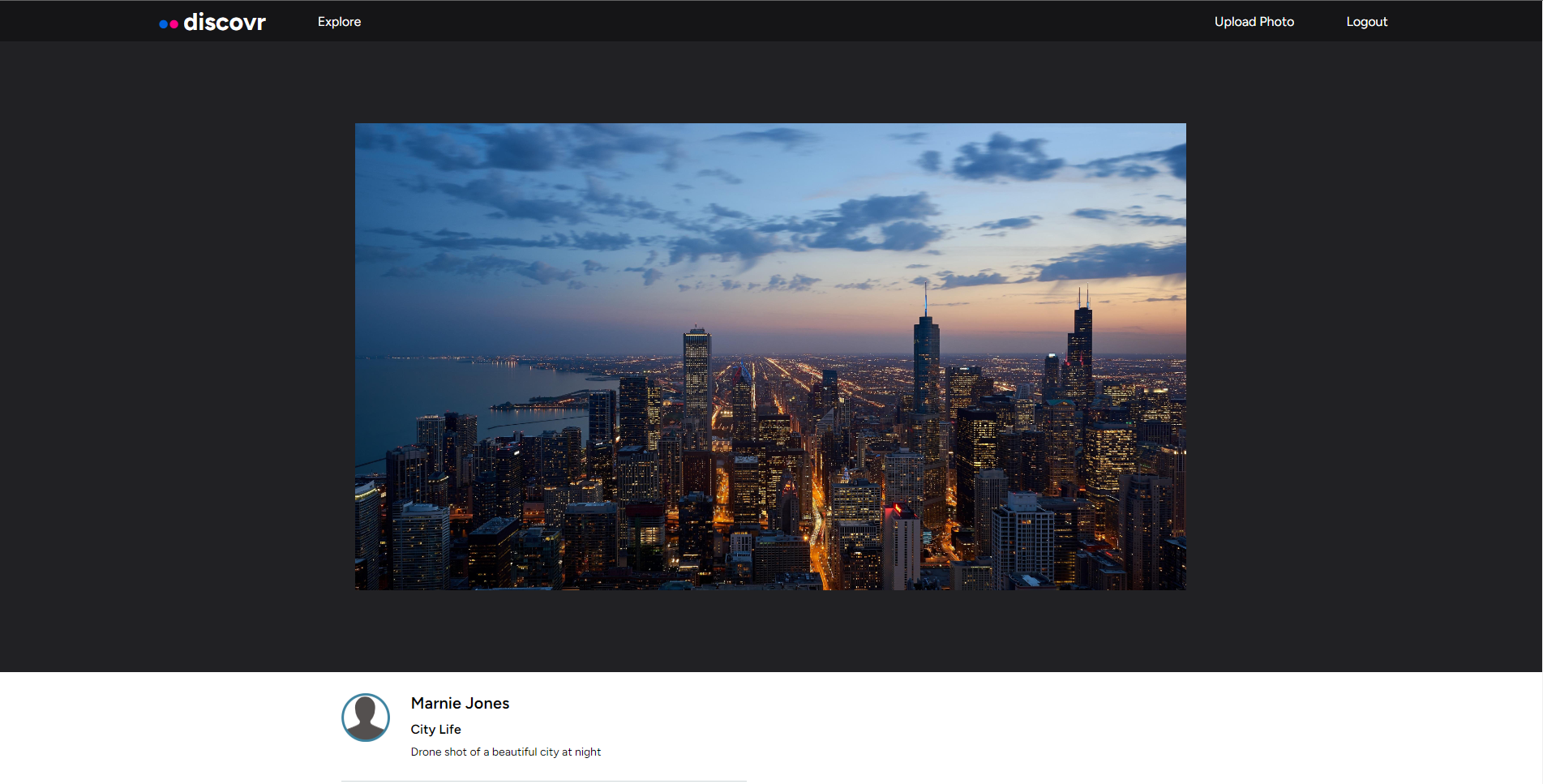Click the cityscape photo to view full size
Image resolution: width=1543 pixels, height=784 pixels.
click(x=770, y=357)
